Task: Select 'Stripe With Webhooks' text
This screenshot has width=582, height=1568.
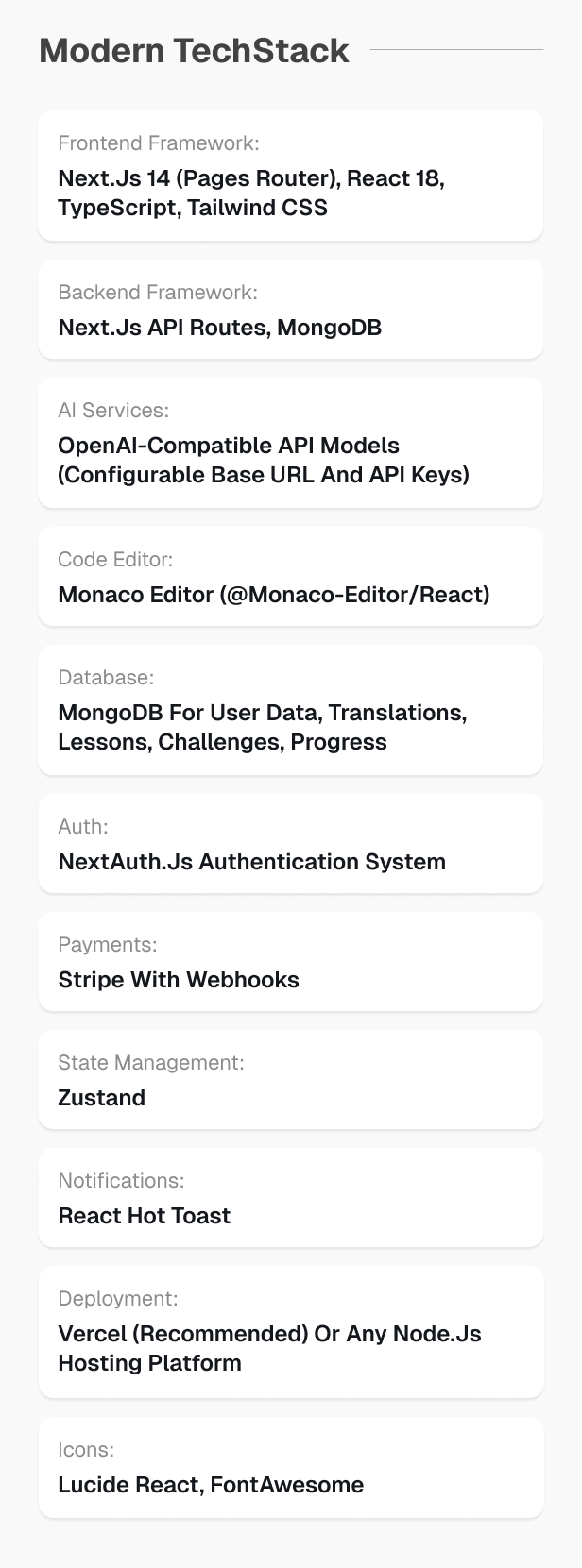Action: (179, 980)
